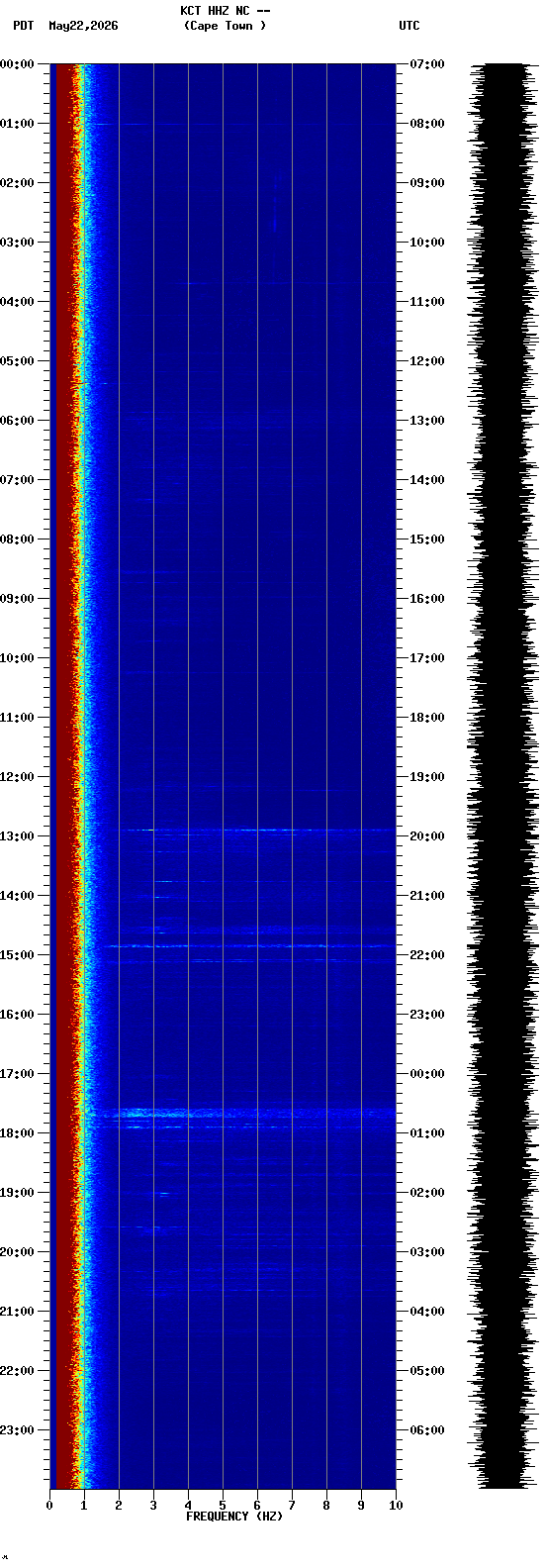Click inside the colored spectrogram plot

click(223, 776)
